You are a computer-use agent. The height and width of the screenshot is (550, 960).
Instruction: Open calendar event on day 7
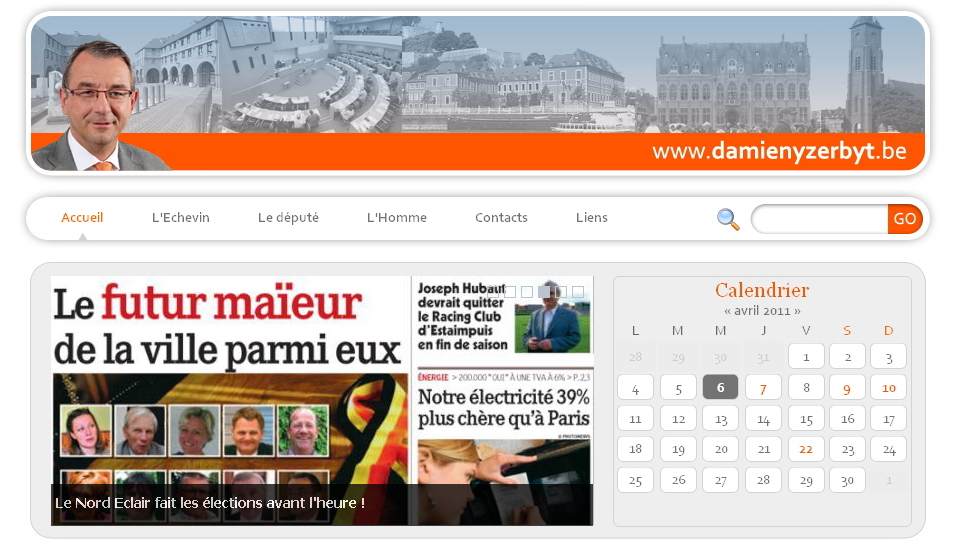(763, 388)
